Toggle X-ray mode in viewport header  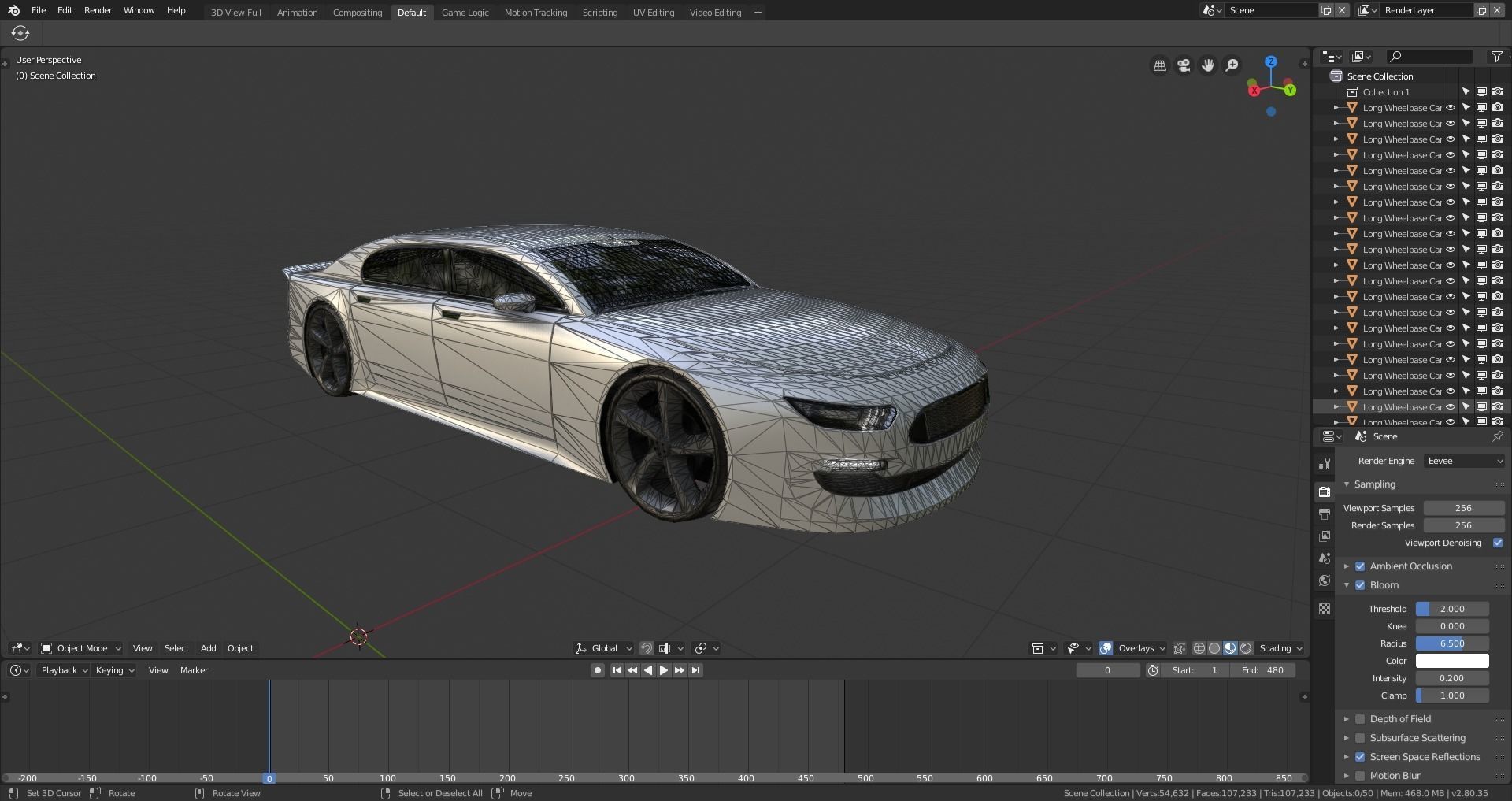tap(1179, 648)
